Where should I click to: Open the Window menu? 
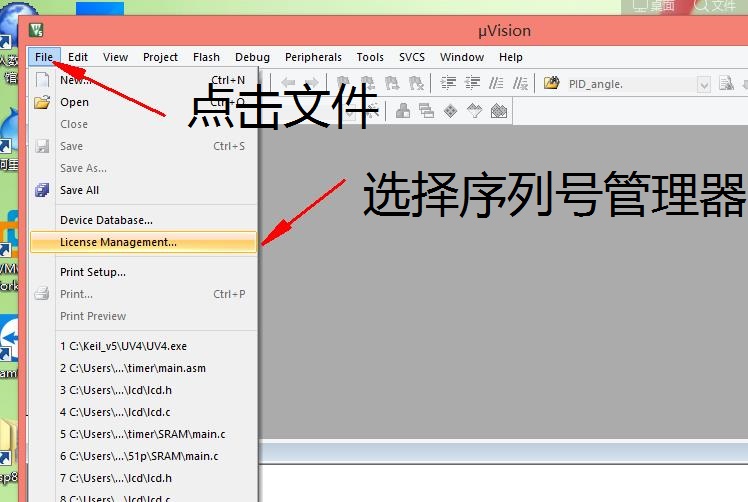462,57
